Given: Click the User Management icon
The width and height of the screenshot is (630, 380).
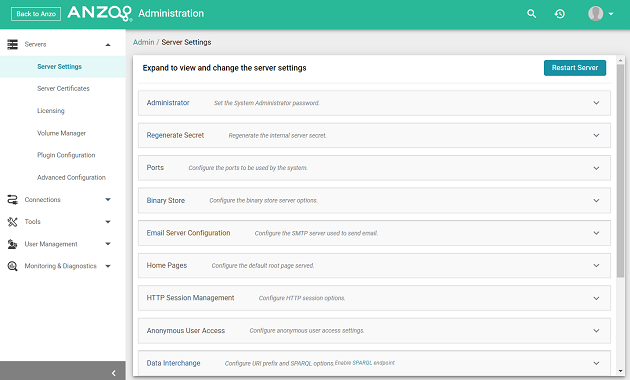Looking at the screenshot, I should point(12,244).
